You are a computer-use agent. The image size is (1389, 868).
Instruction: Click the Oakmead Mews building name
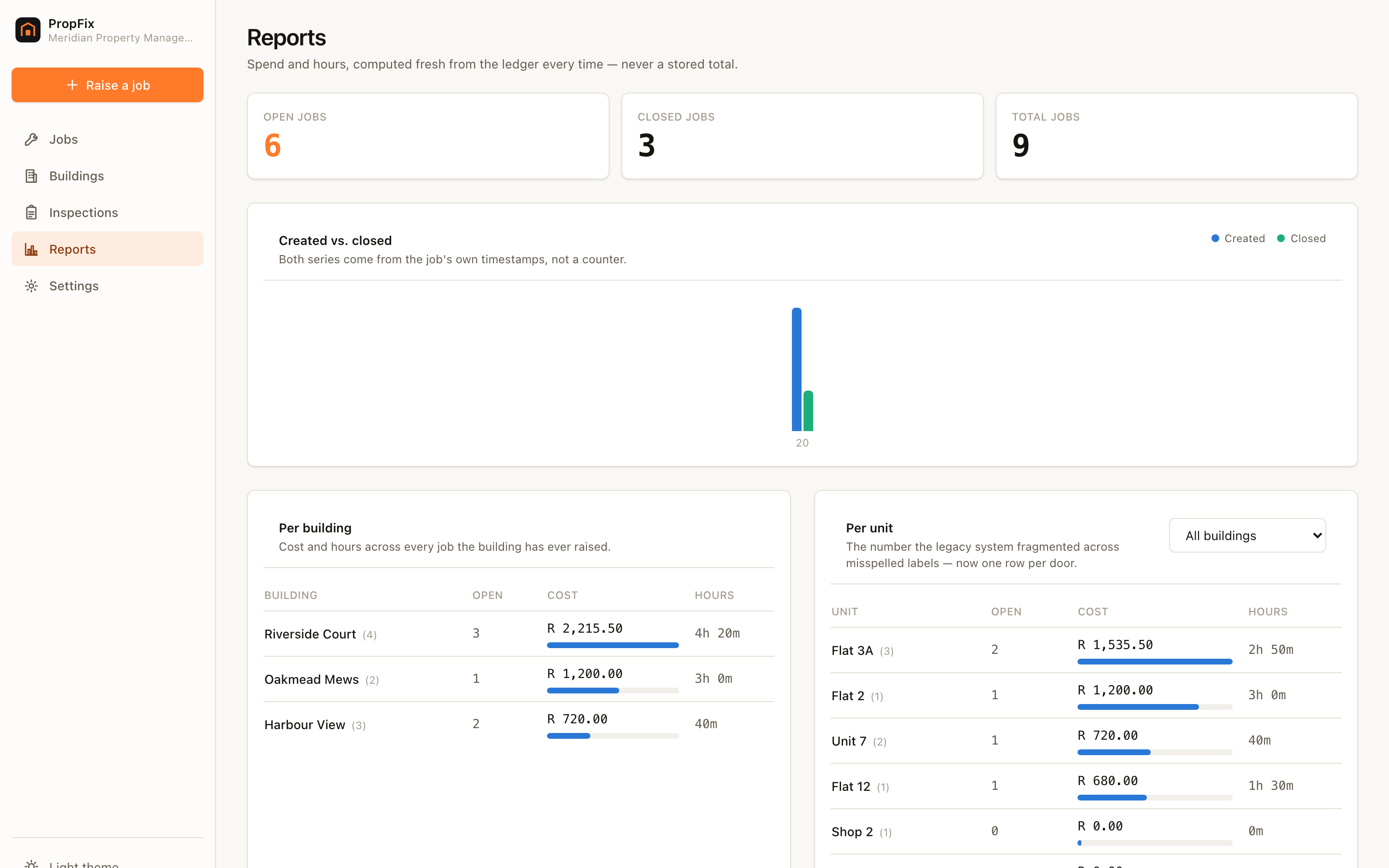[x=311, y=679]
